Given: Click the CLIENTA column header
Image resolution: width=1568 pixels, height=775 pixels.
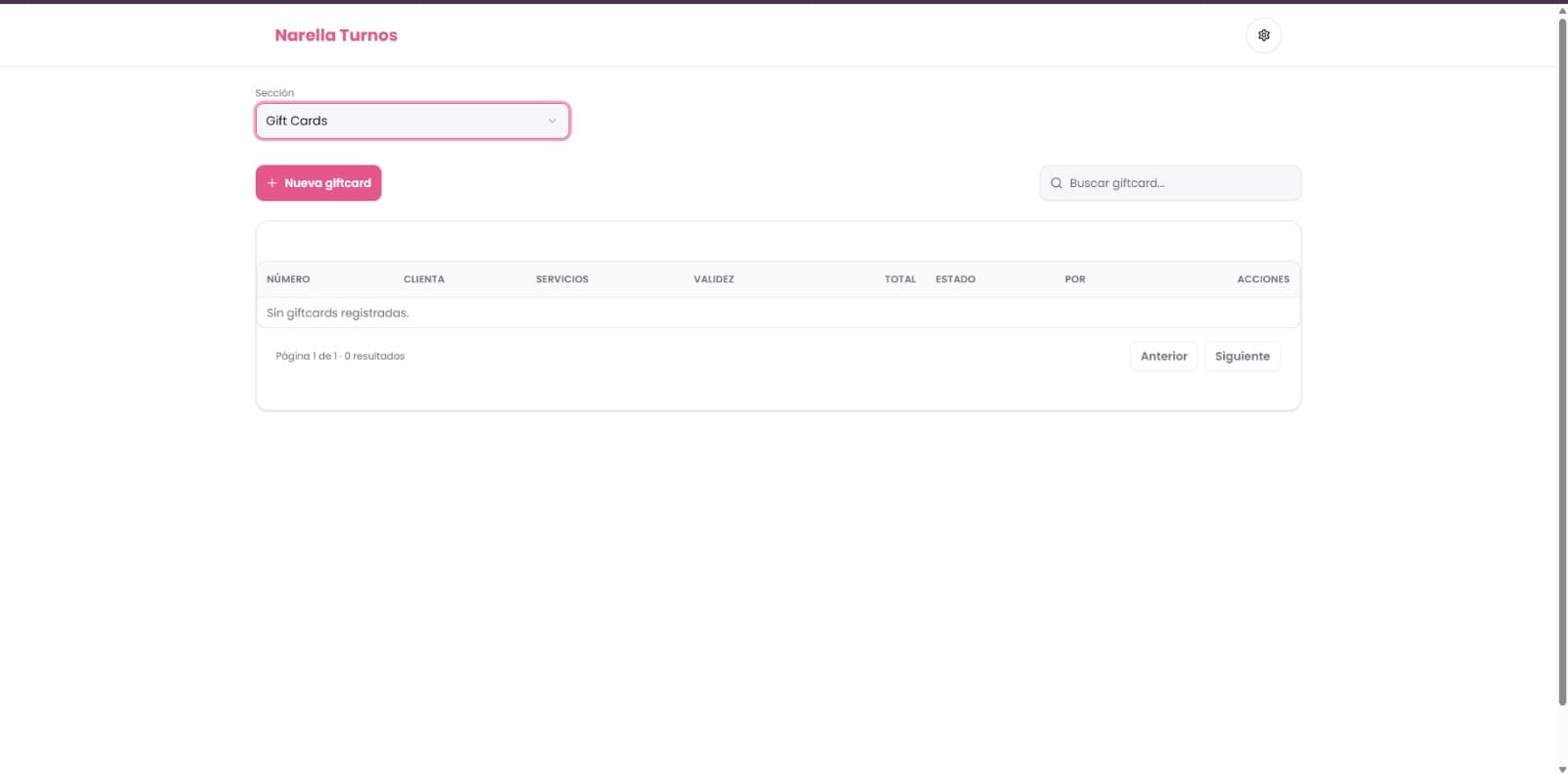Looking at the screenshot, I should pyautogui.click(x=423, y=279).
